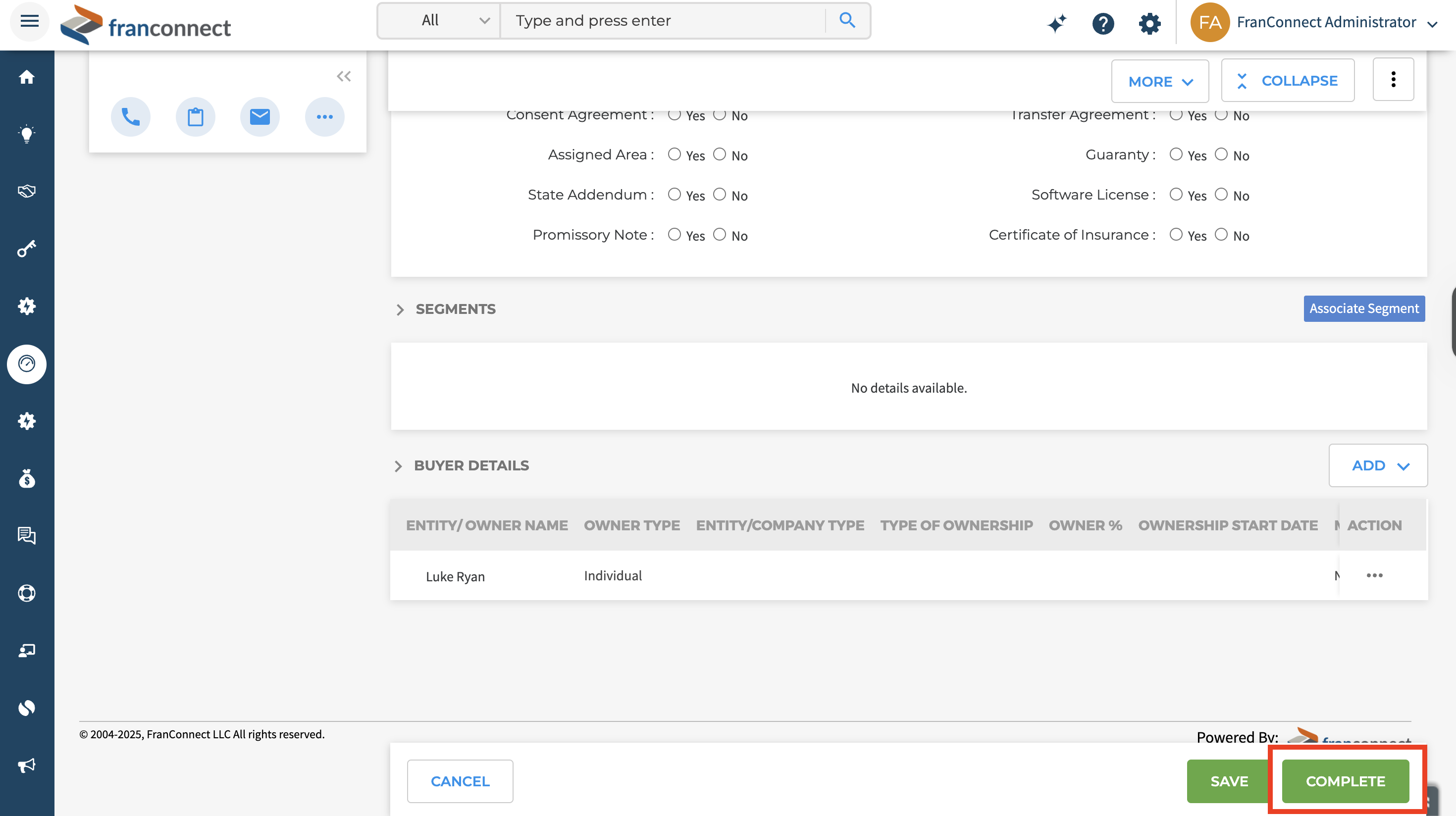Open the MORE dropdown

tap(1160, 81)
